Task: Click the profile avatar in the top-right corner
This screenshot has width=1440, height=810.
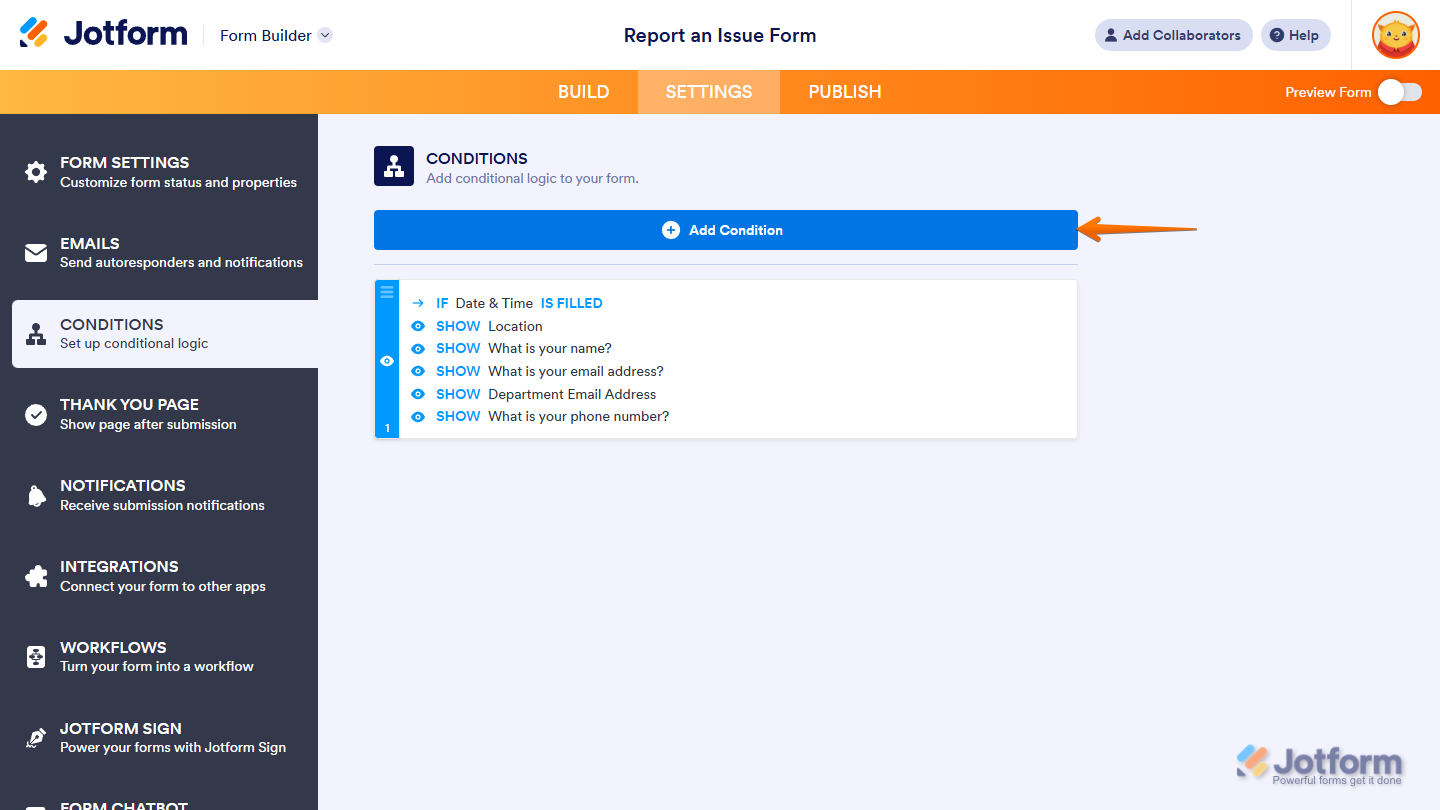Action: point(1395,35)
